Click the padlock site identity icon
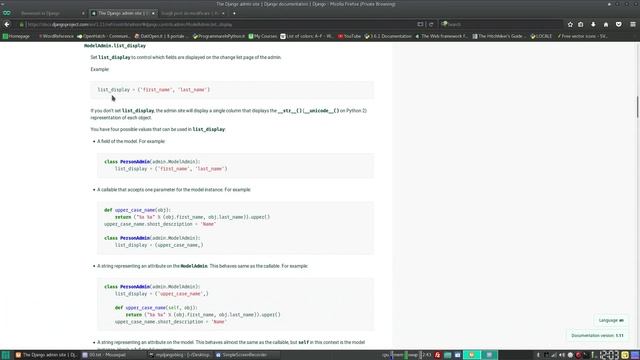The width and height of the screenshot is (640, 360). pyautogui.click(x=22, y=24)
